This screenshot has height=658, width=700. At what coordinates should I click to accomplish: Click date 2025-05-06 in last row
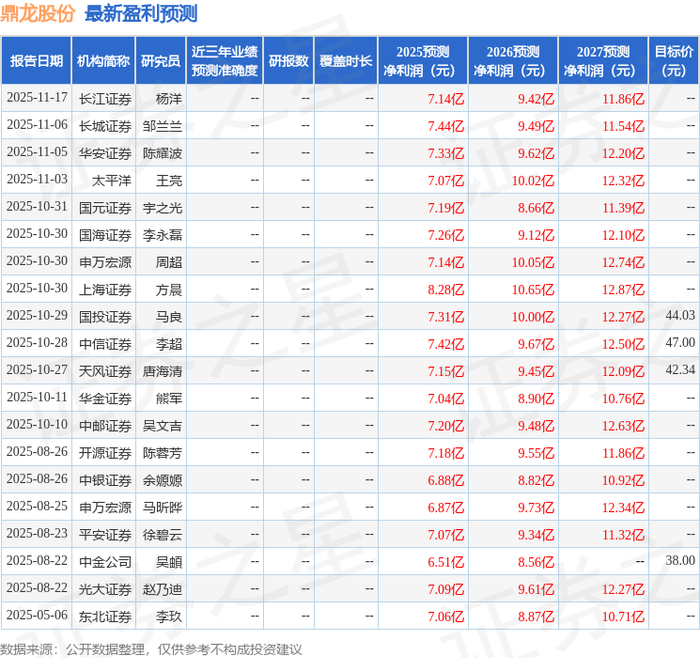37,616
